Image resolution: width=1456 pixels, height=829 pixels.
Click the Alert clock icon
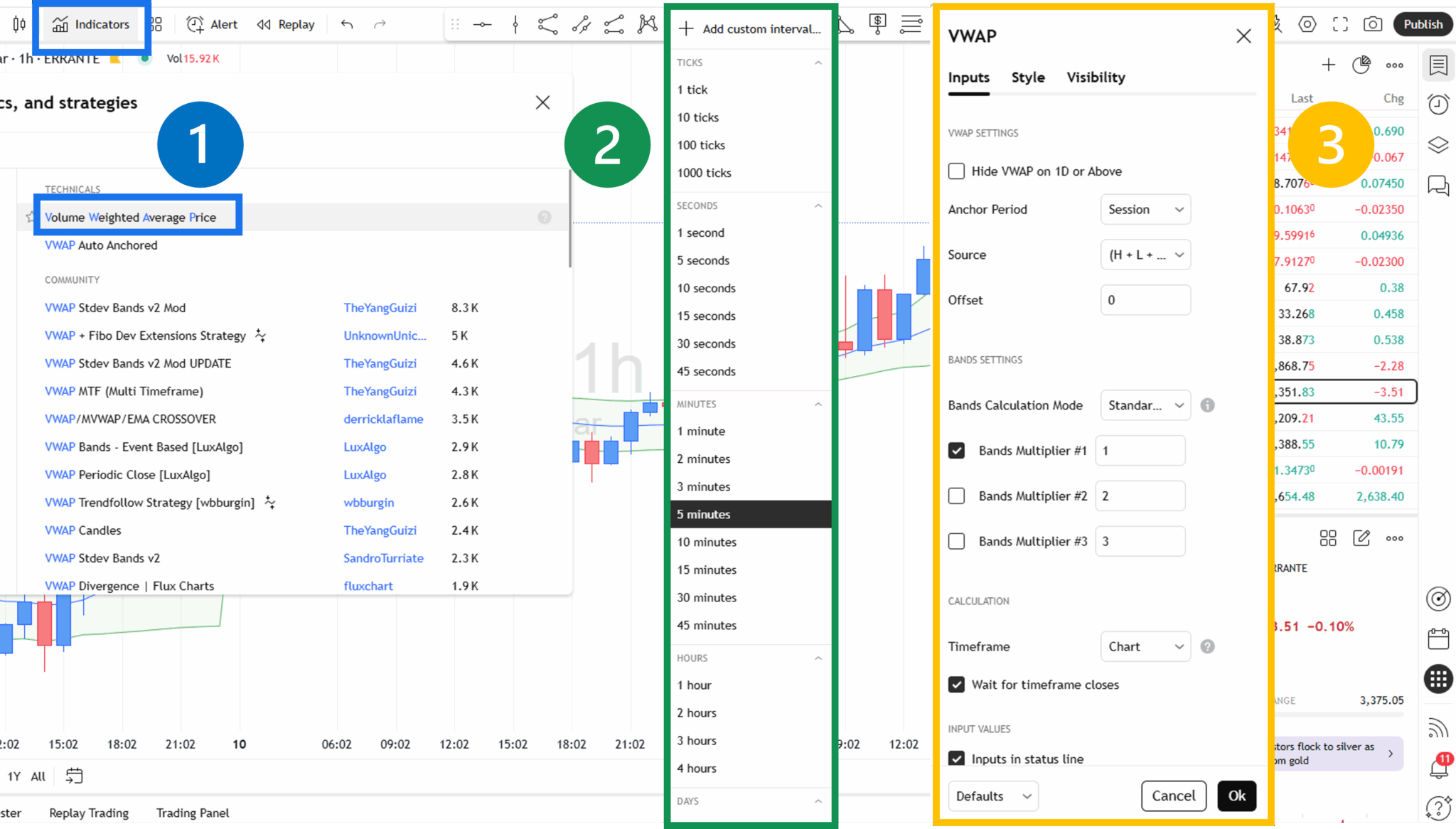coord(195,24)
